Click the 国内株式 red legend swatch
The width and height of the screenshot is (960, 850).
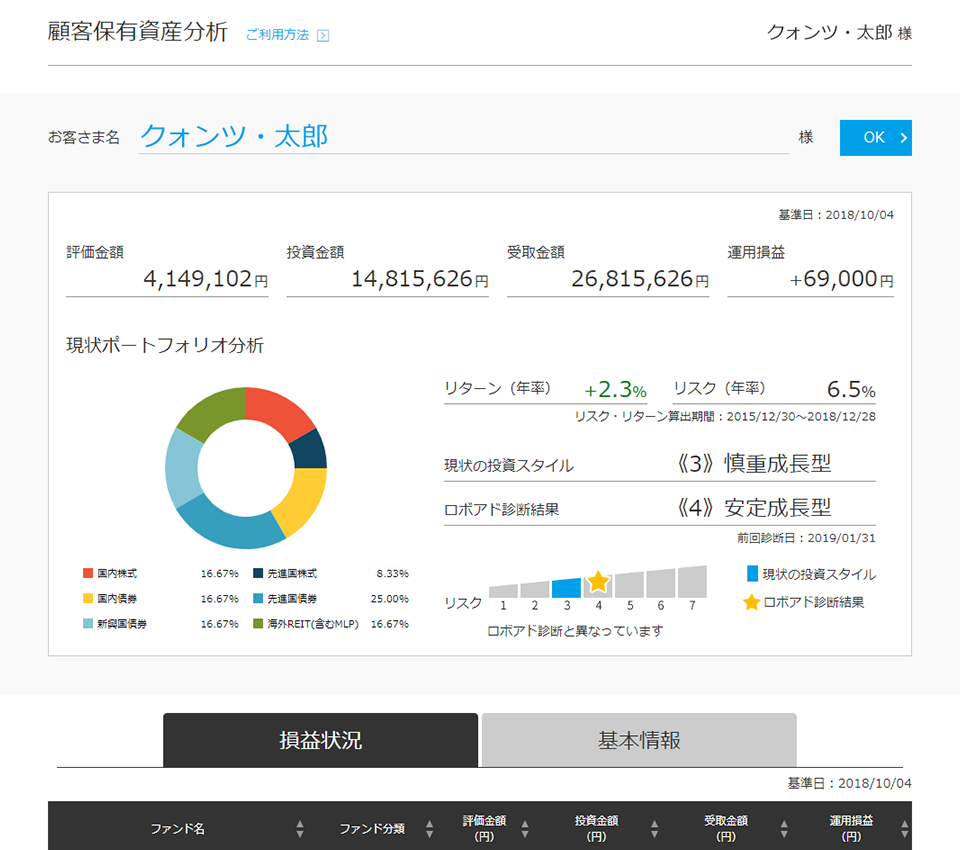tap(88, 574)
